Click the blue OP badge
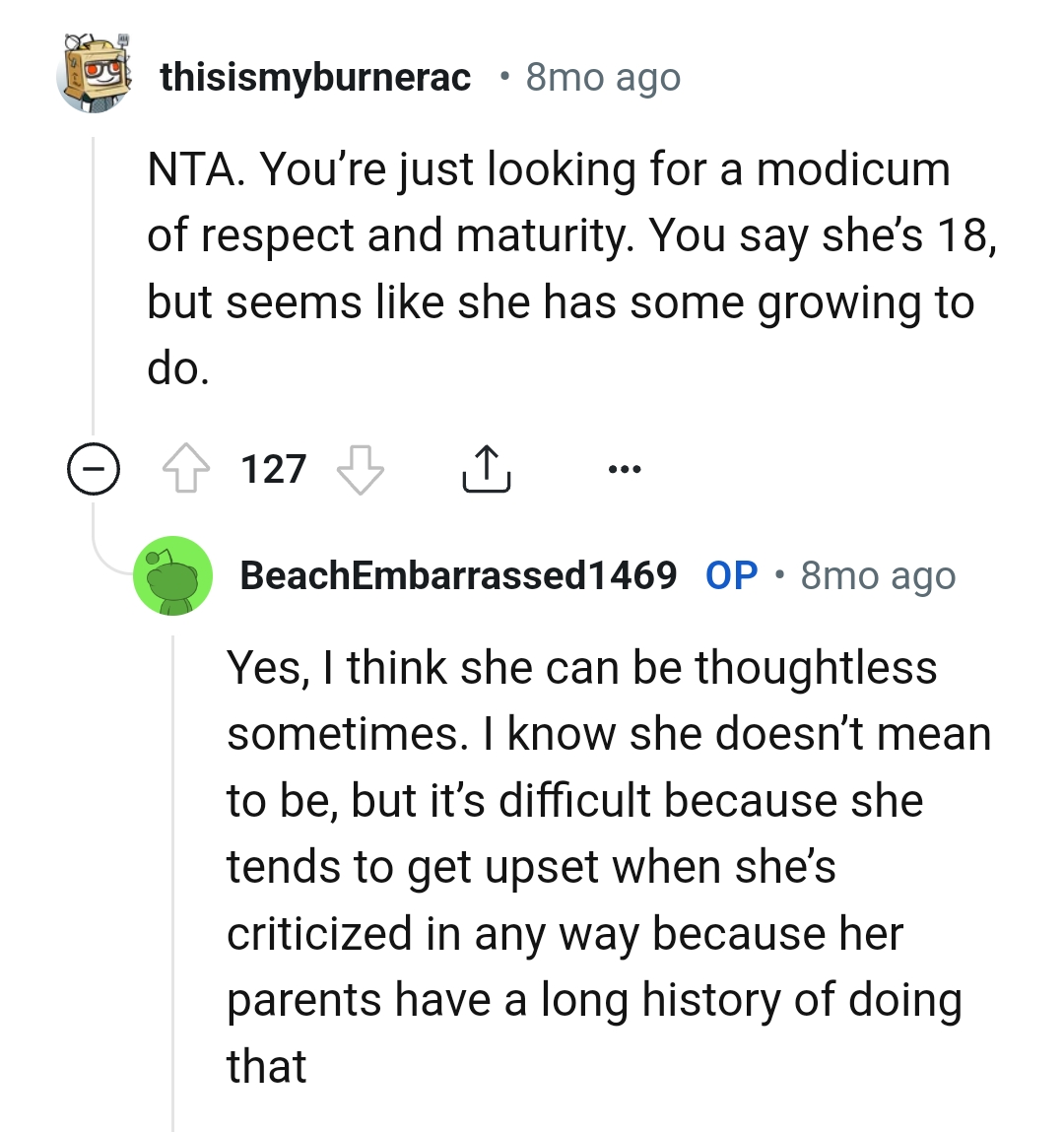This screenshot has height=1132, width=1064. coord(731,575)
